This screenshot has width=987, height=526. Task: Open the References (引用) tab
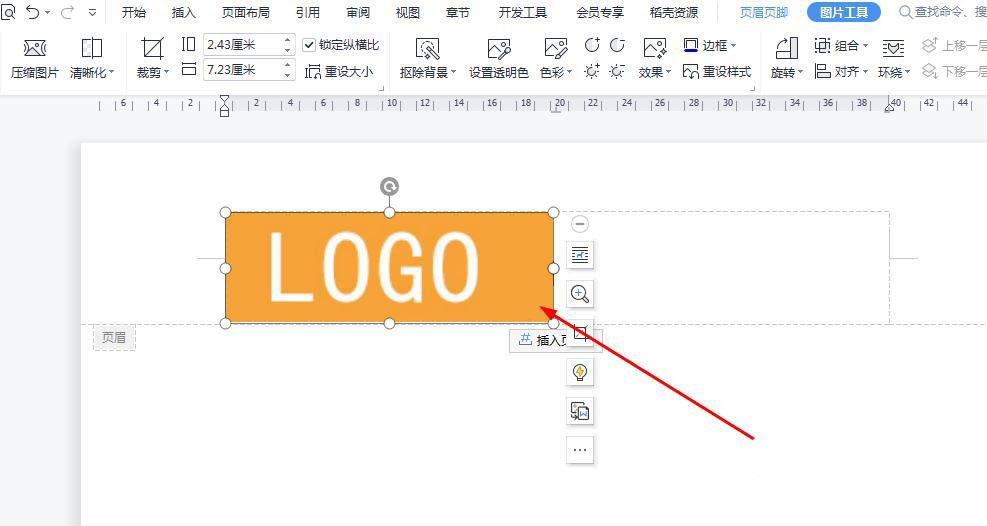coord(308,12)
